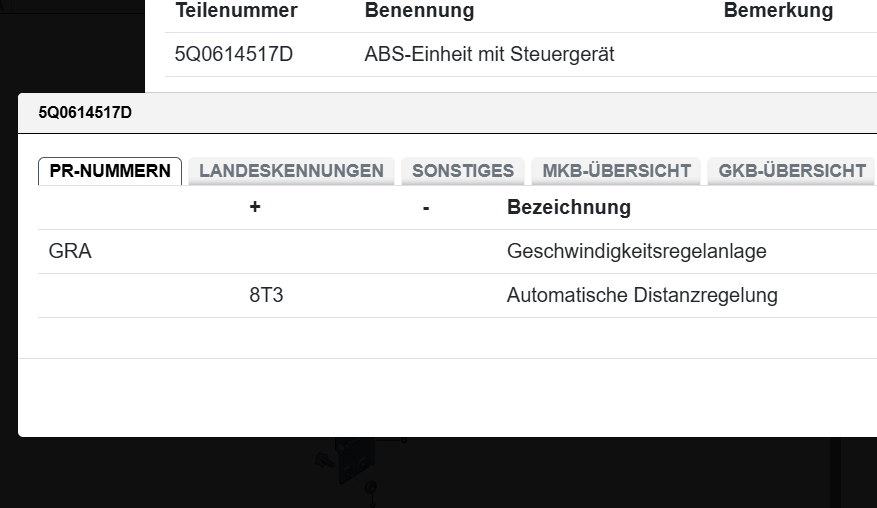Image resolution: width=877 pixels, height=508 pixels.
Task: Switch to the PR-NUMMERN tab
Action: [x=110, y=171]
